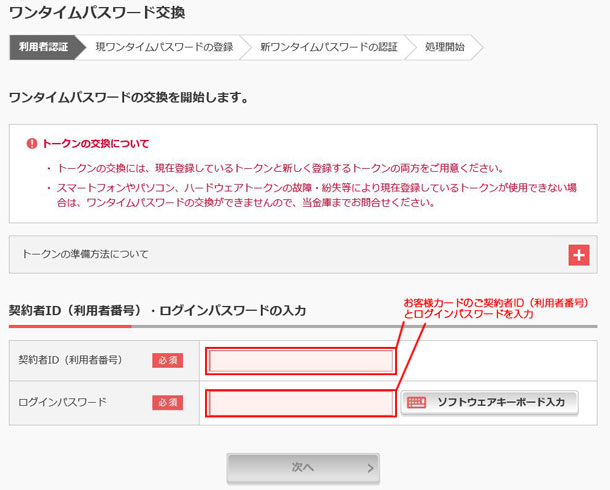Focus the ログインパスワード input field
Image resolution: width=610 pixels, height=490 pixels.
(300, 403)
